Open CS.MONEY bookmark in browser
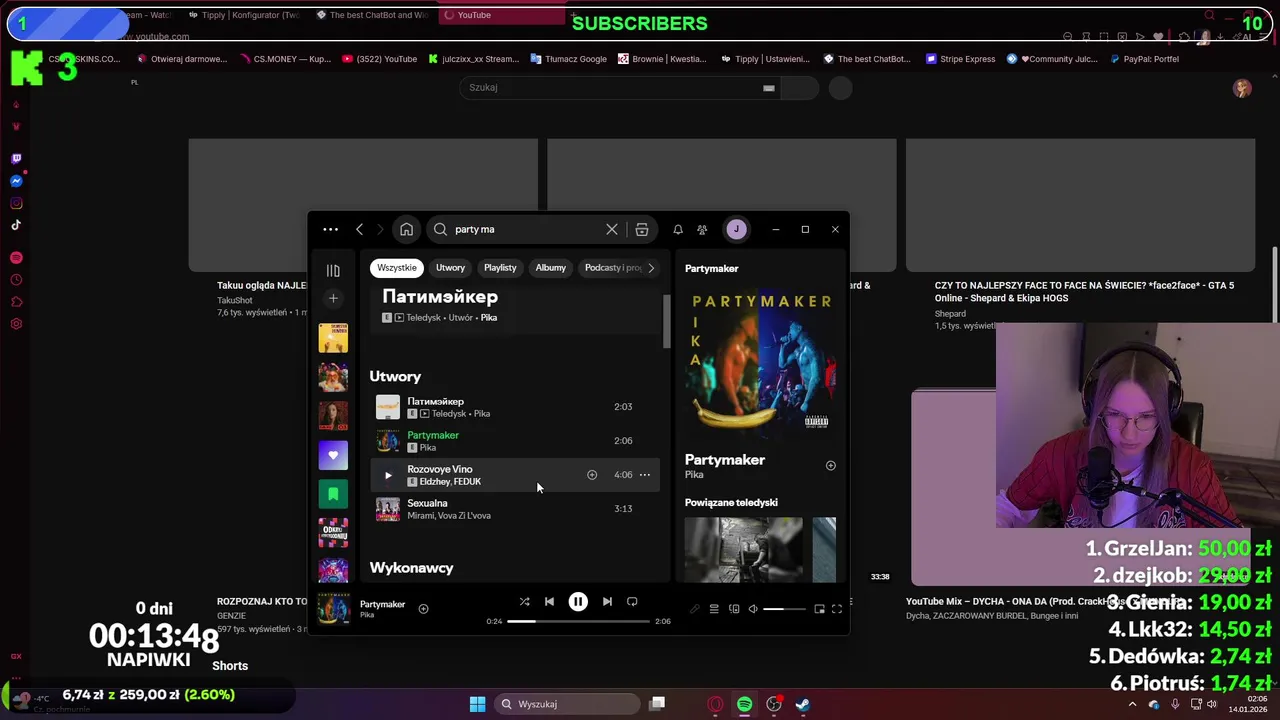This screenshot has height=720, width=1280. click(x=287, y=59)
